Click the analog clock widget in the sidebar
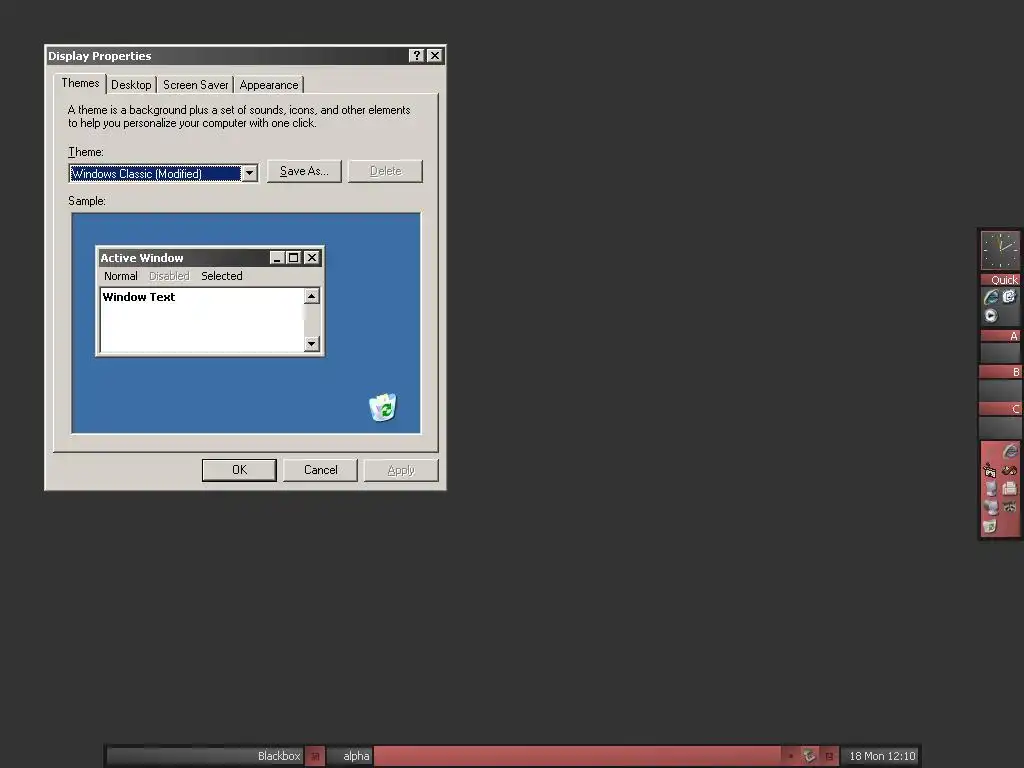 (x=1000, y=250)
